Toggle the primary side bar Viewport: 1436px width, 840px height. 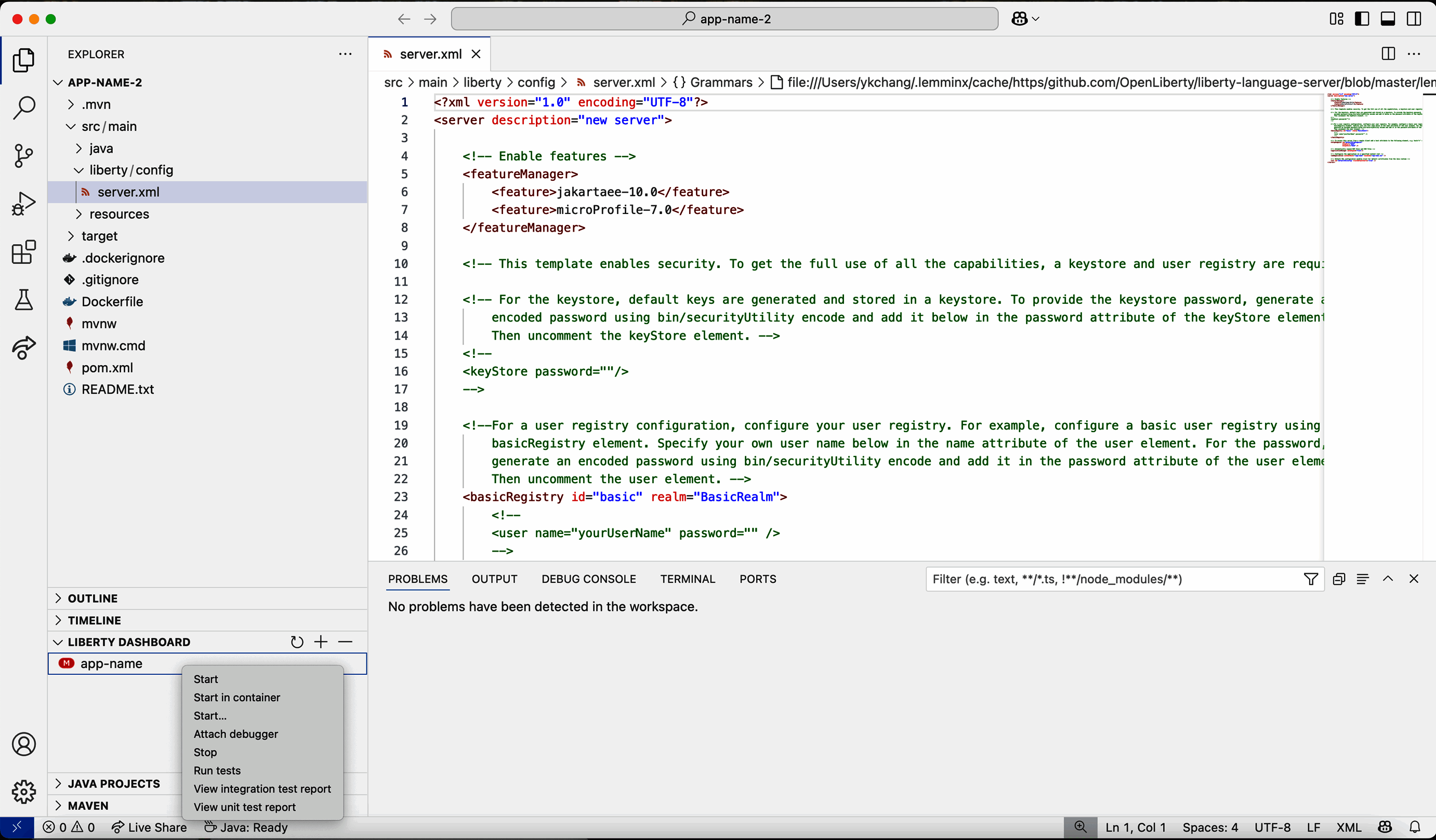[1362, 19]
